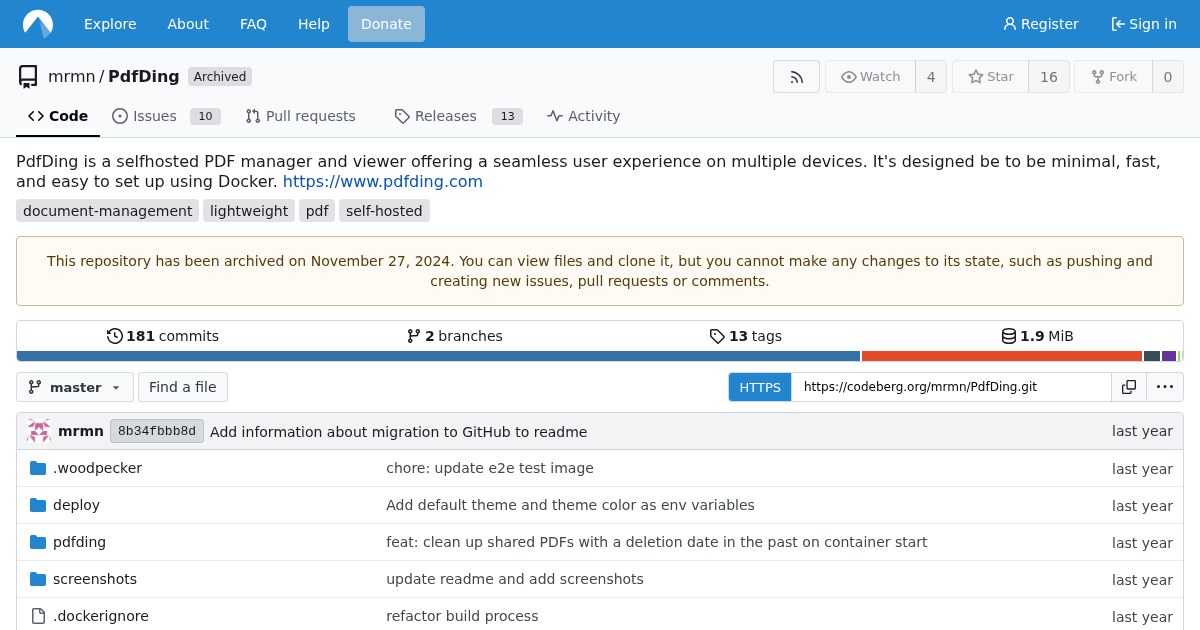Open Help in the top navigation
The height and width of the screenshot is (630, 1200).
click(314, 24)
